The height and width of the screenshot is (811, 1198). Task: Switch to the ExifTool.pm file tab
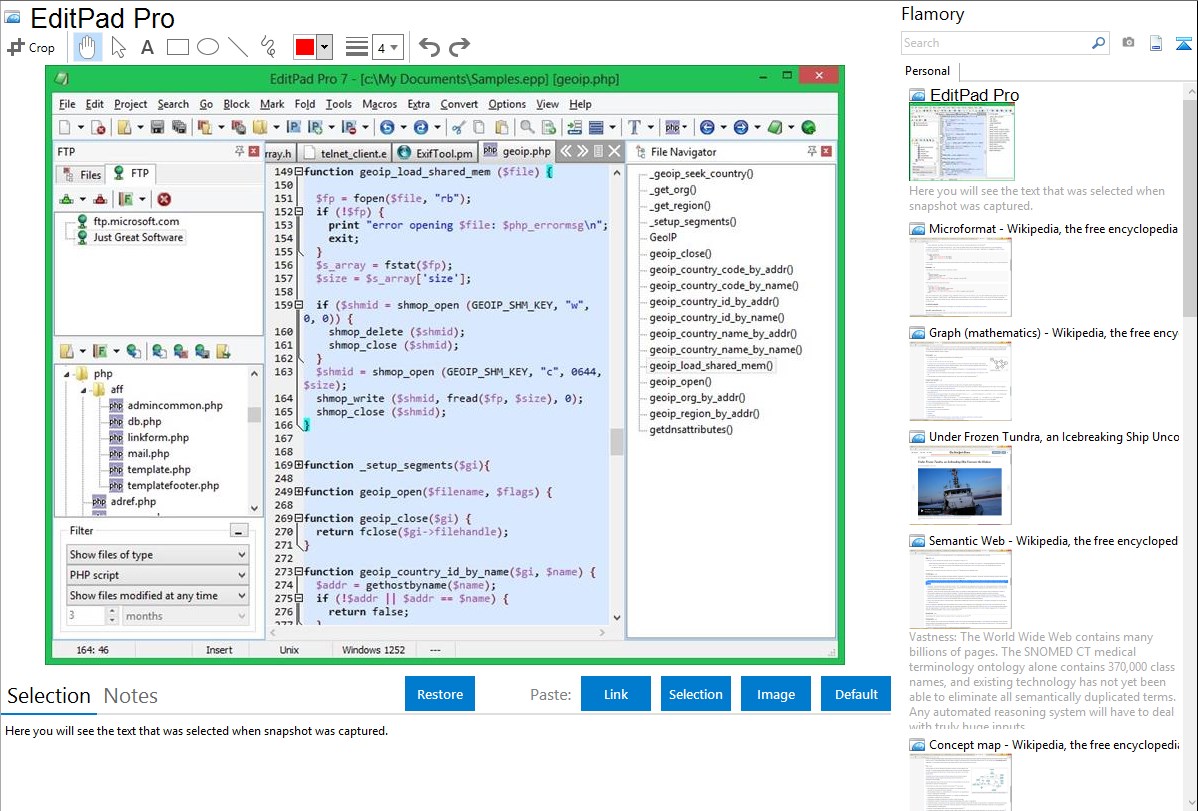[x=436, y=153]
